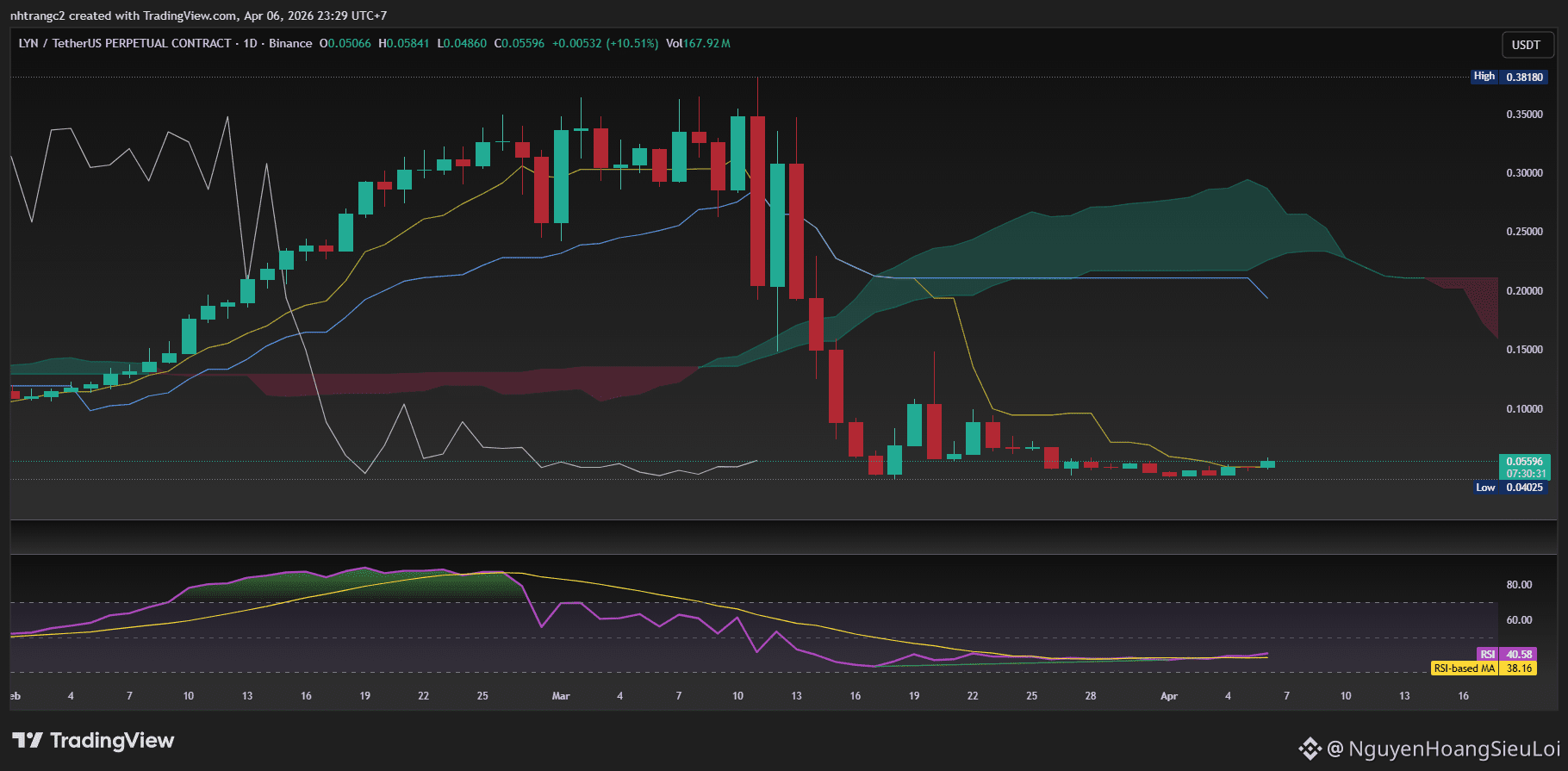Image resolution: width=1568 pixels, height=771 pixels.
Task: Click the change value +0.00532 (+10.51%)
Action: [x=605, y=43]
